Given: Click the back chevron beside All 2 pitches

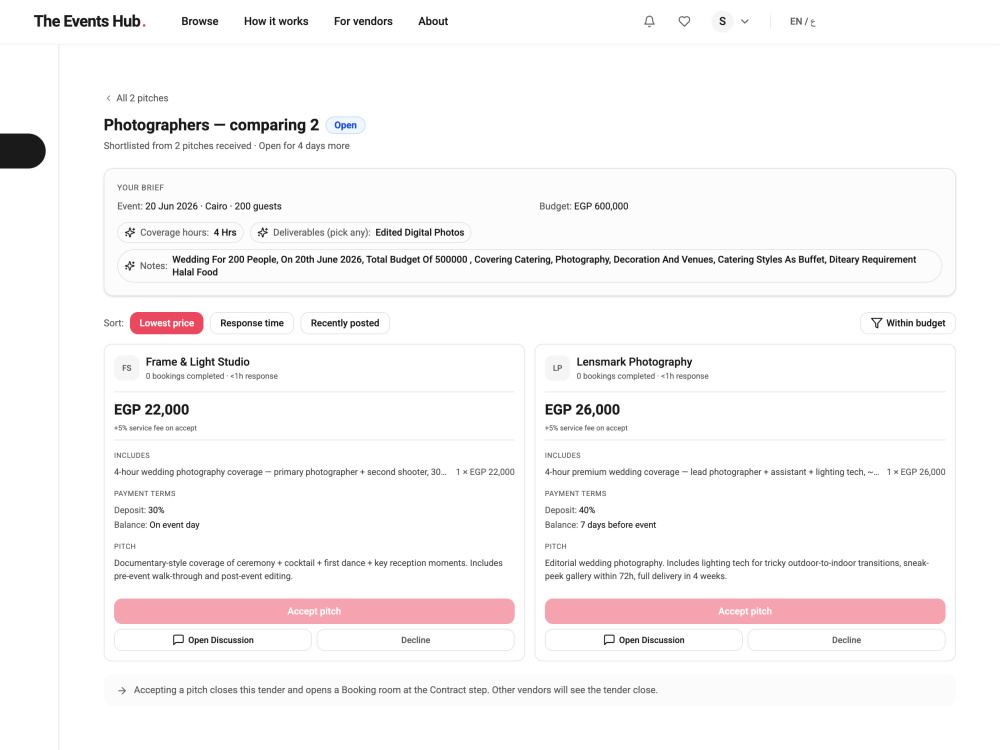Looking at the screenshot, I should [108, 98].
